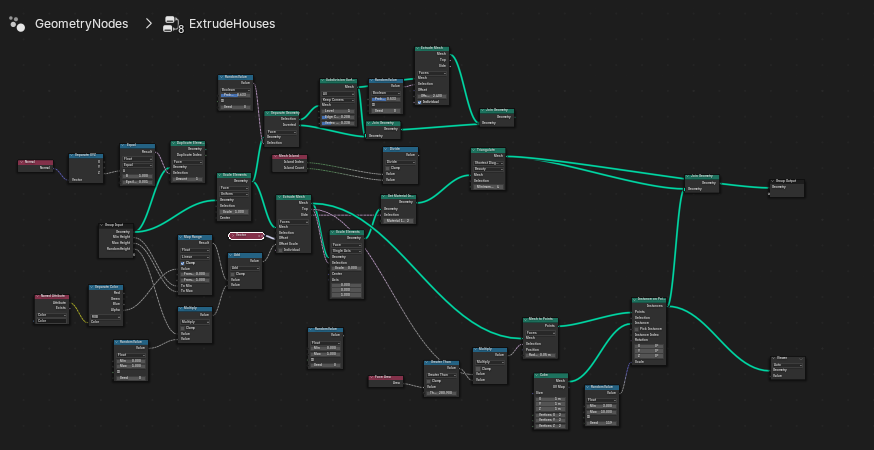This screenshot has width=874, height=450.
Task: Enable Pick Instance in Instance on Points
Action: [638, 326]
